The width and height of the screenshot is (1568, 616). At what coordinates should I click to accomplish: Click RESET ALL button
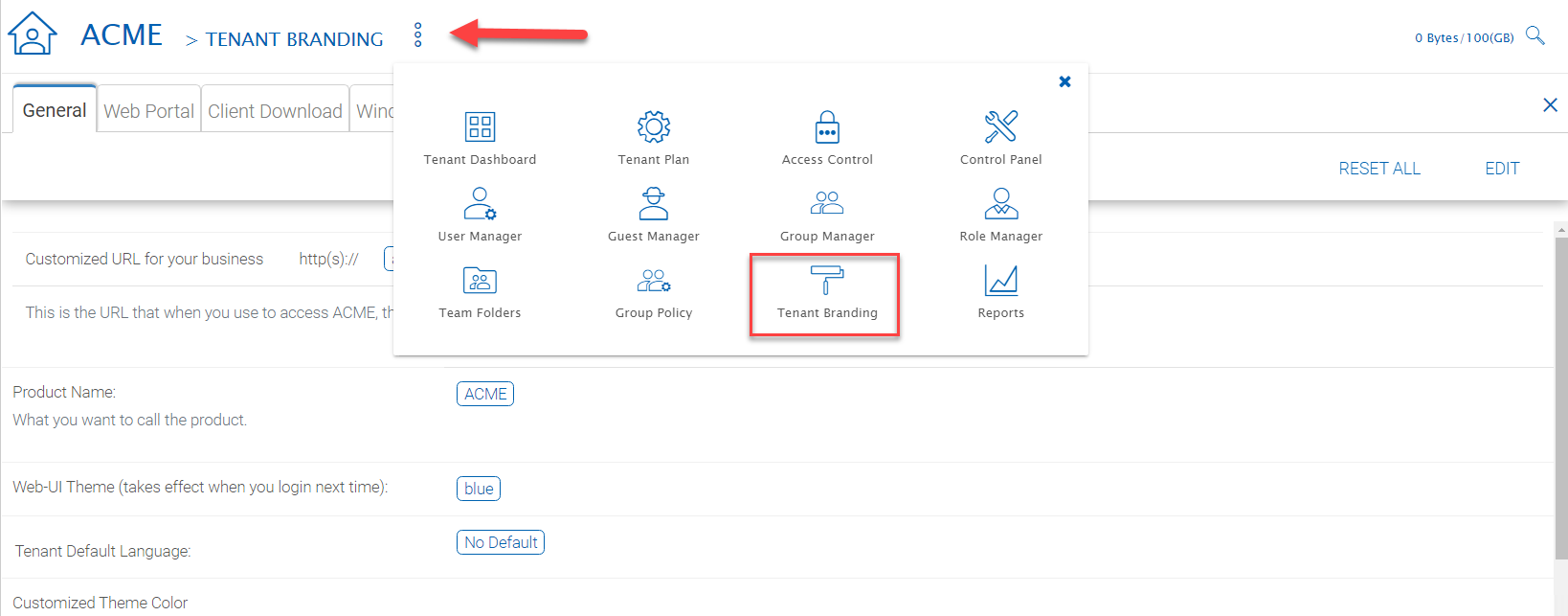point(1379,169)
